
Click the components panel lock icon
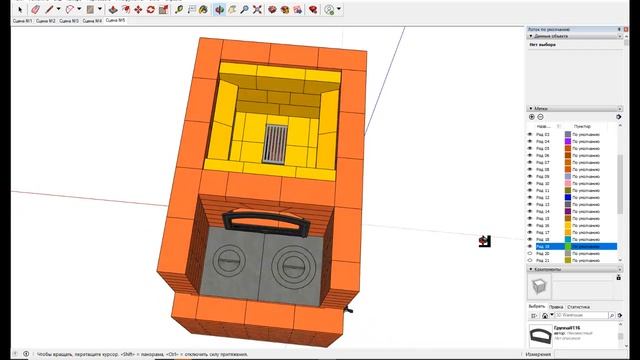[x=618, y=278]
